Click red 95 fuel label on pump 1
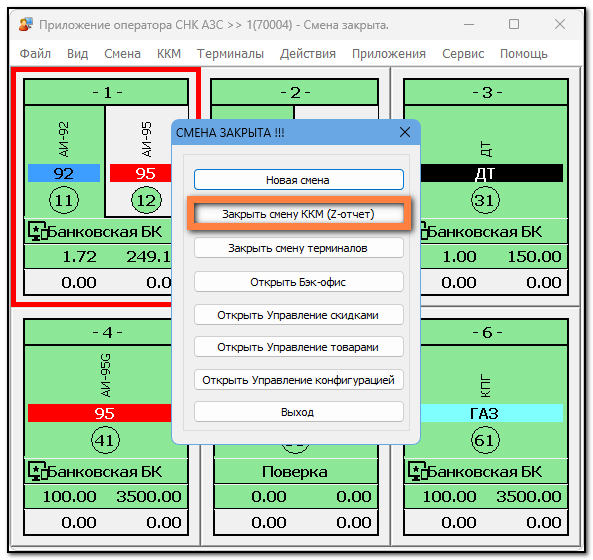This screenshot has width=593, height=560. tap(141, 173)
